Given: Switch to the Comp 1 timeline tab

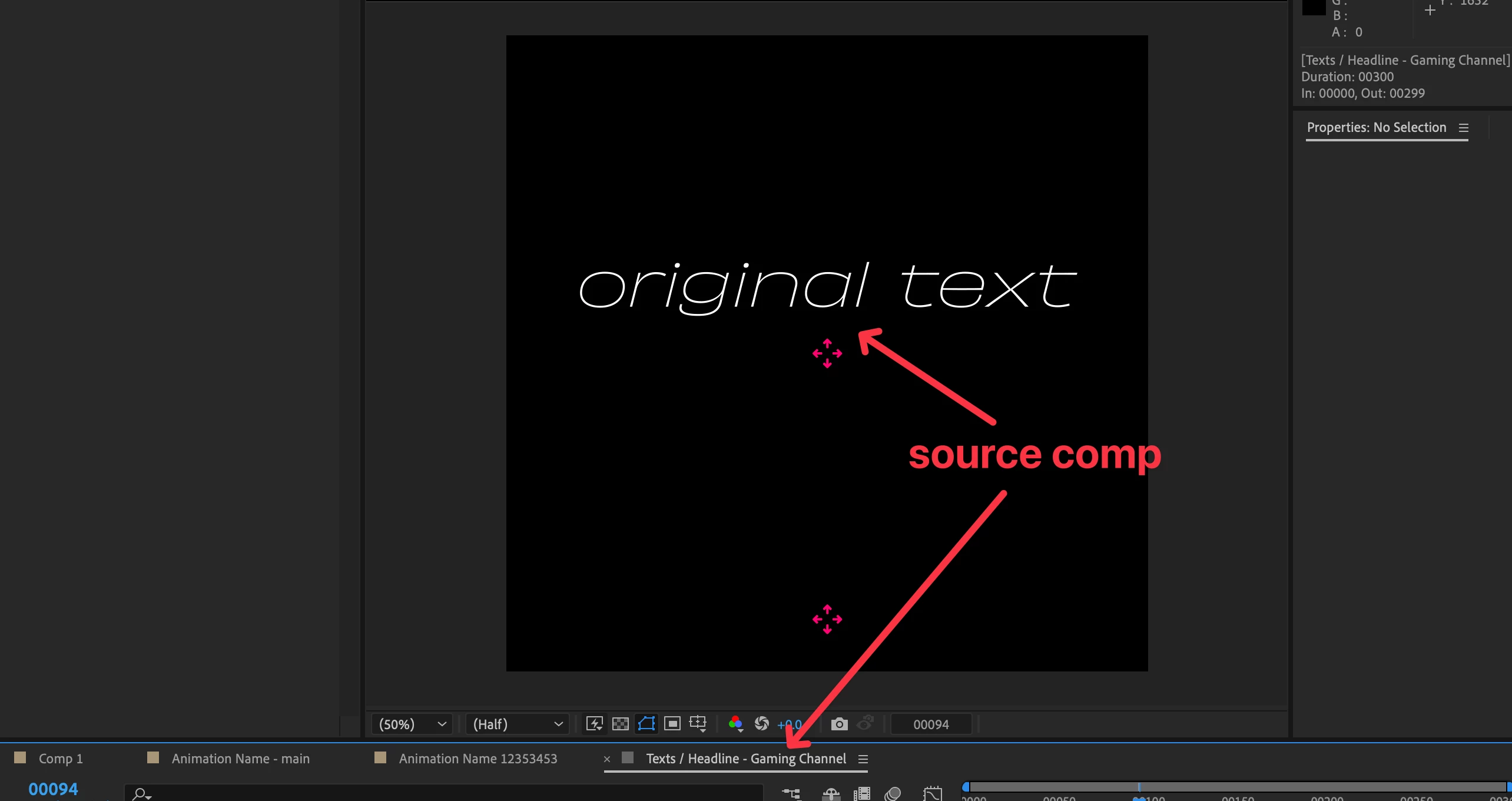Looking at the screenshot, I should (x=61, y=759).
